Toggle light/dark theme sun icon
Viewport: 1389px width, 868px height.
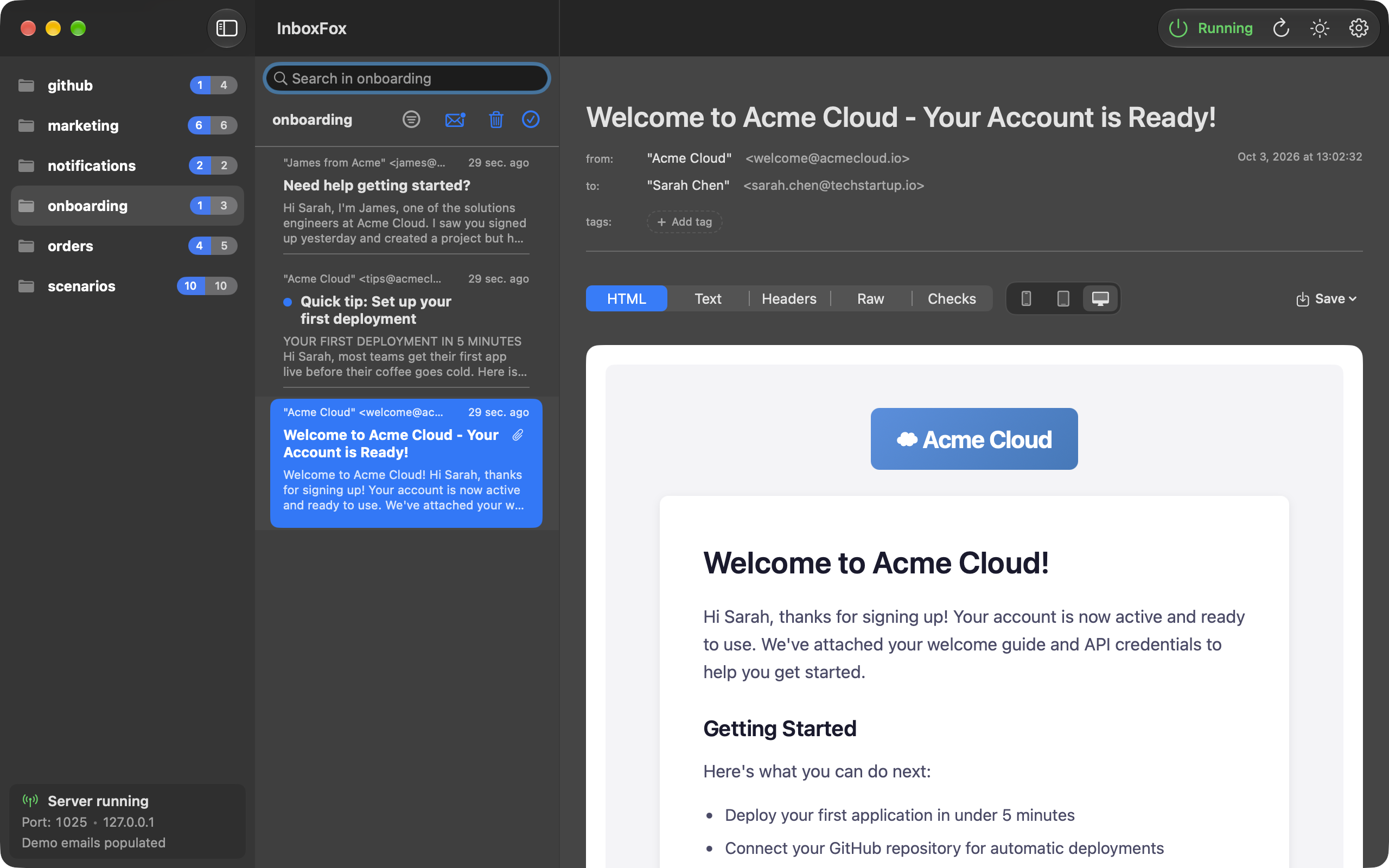[x=1320, y=28]
